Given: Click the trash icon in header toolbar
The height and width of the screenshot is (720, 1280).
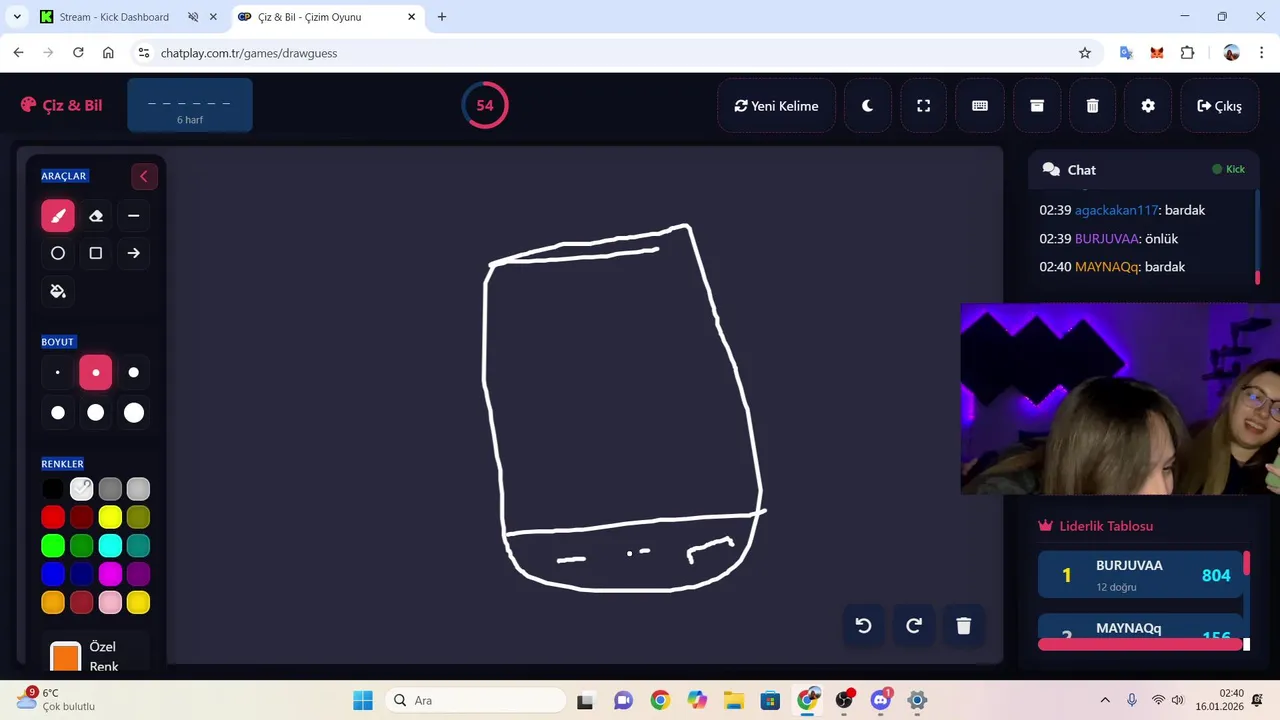Looking at the screenshot, I should [1093, 106].
